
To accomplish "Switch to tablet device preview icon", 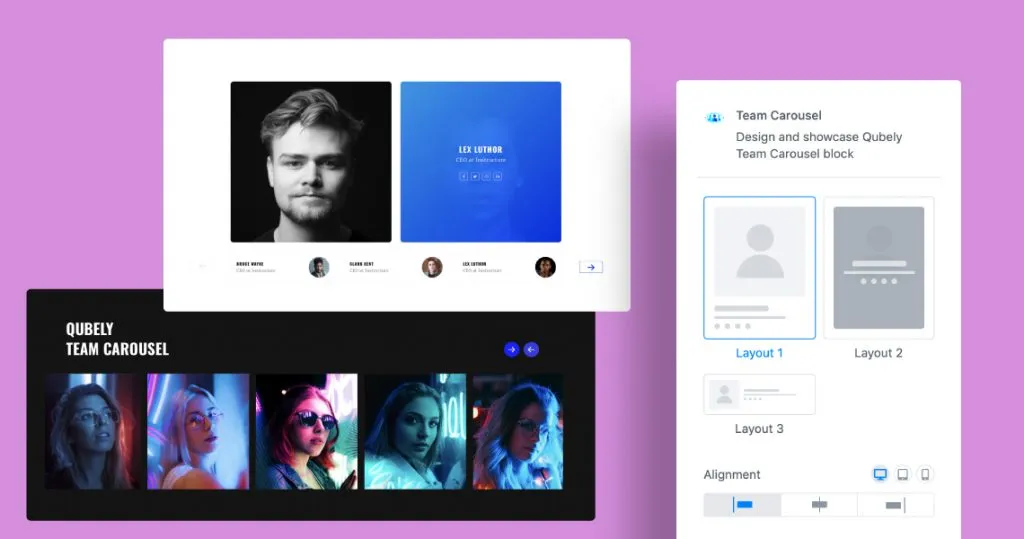I will [902, 474].
